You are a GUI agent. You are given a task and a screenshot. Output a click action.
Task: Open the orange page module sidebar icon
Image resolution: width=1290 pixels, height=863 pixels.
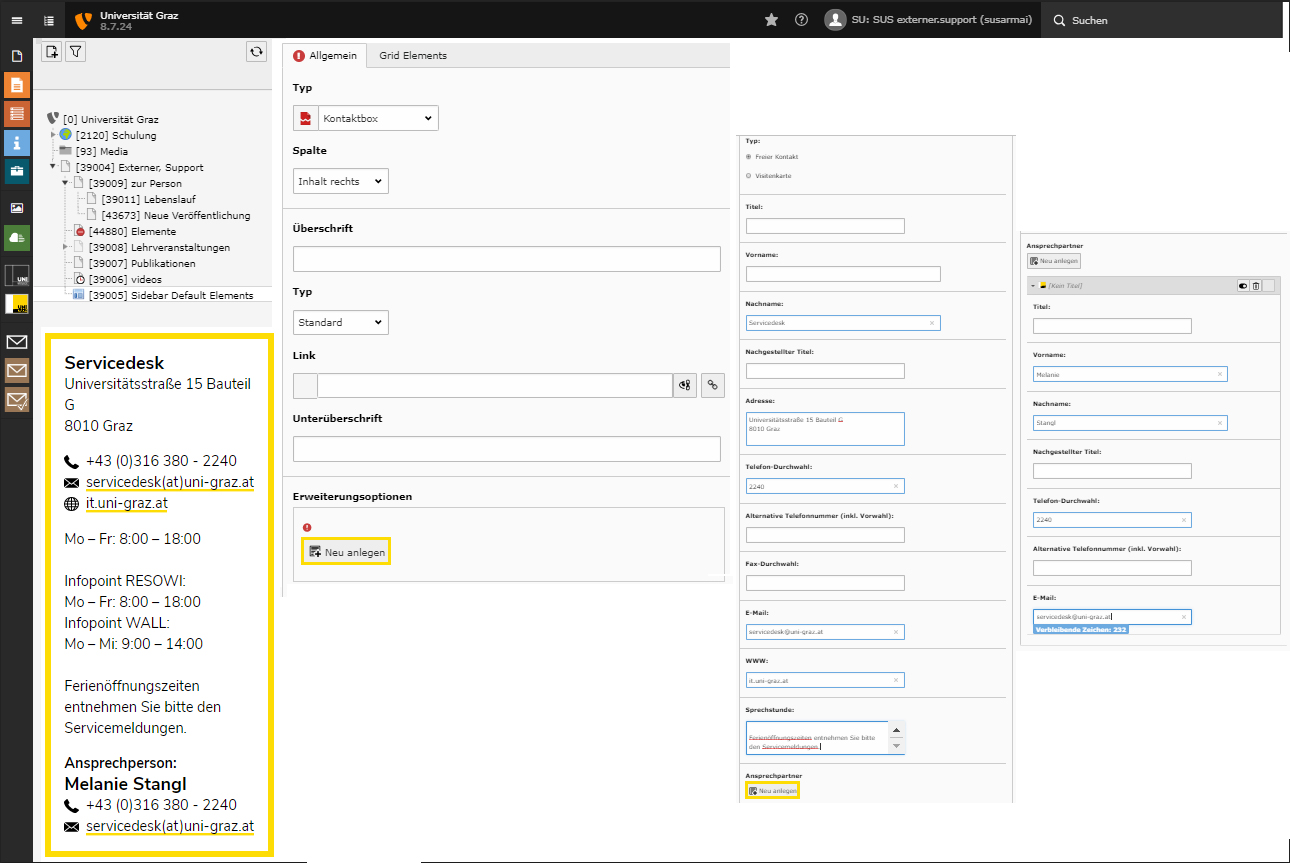pos(17,85)
